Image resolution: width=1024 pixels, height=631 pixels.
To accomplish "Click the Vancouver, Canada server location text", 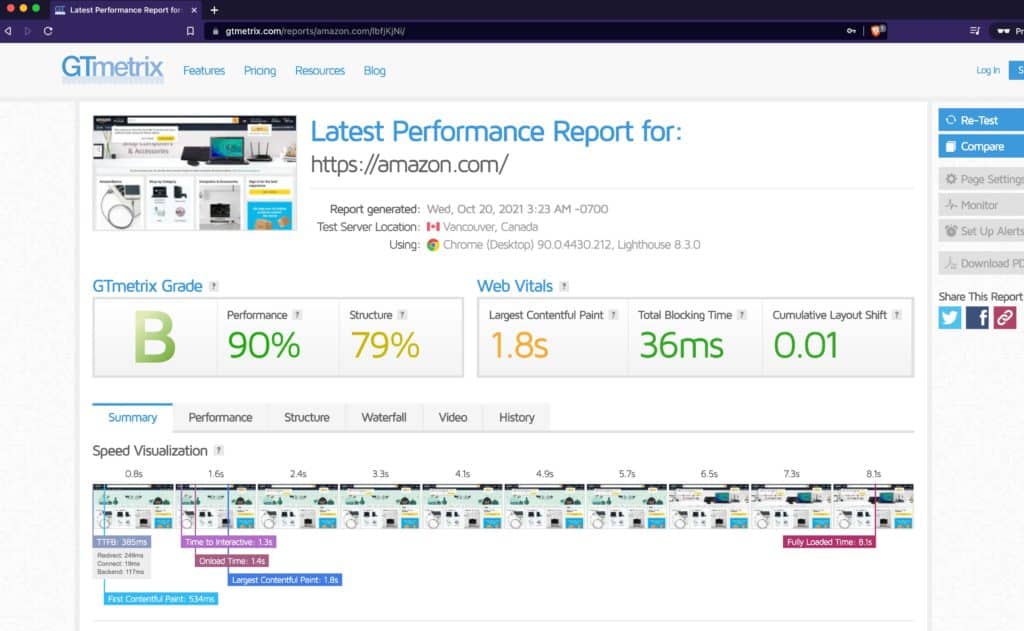I will tap(490, 227).
